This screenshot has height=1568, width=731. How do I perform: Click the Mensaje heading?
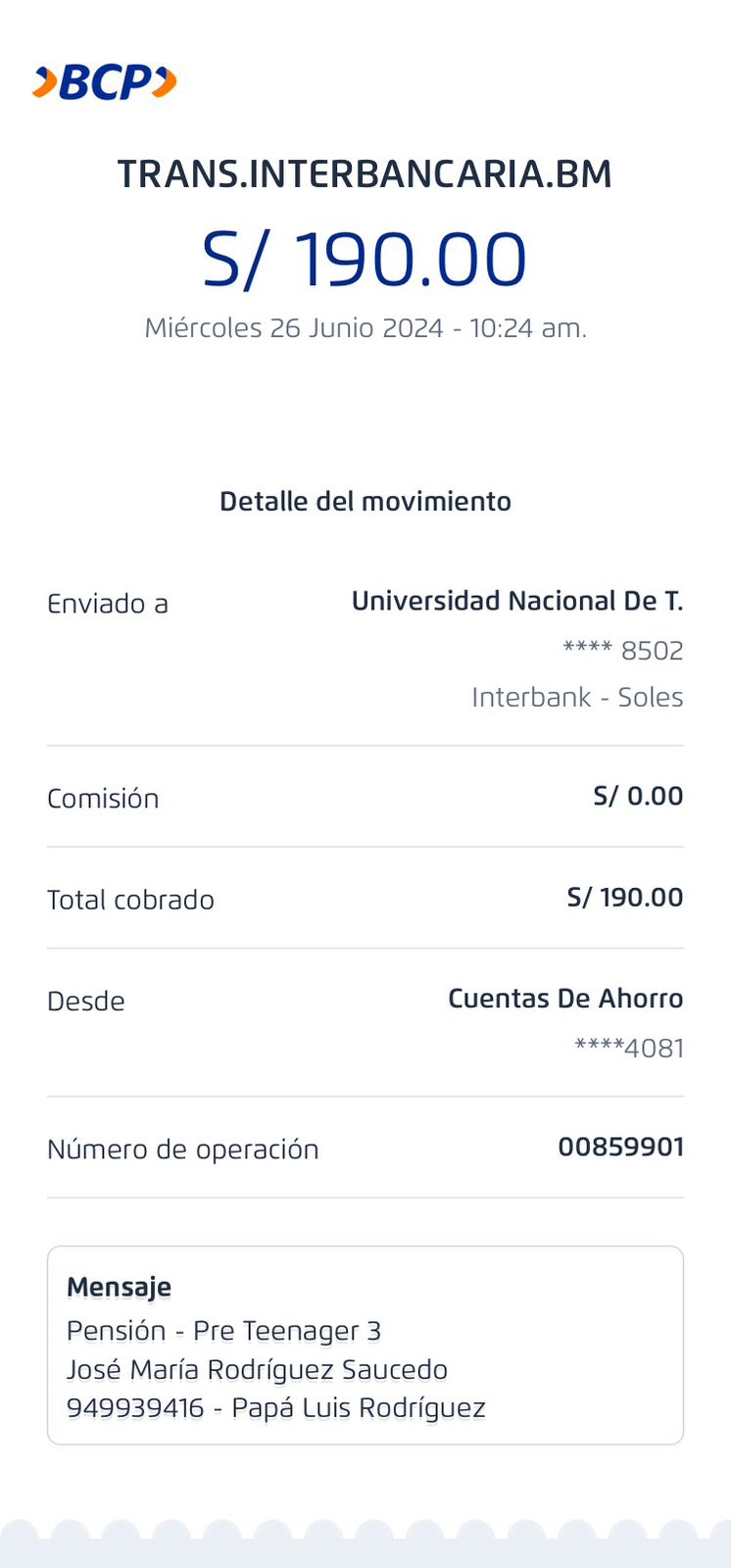click(x=119, y=1287)
